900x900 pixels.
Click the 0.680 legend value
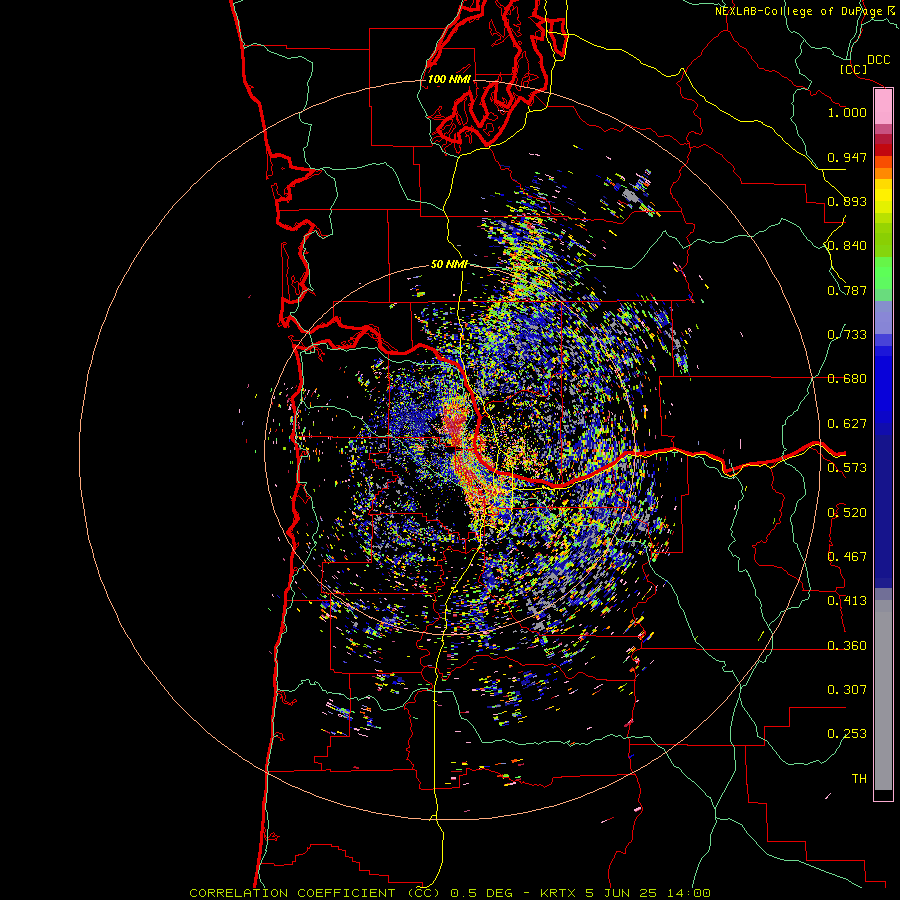click(847, 379)
